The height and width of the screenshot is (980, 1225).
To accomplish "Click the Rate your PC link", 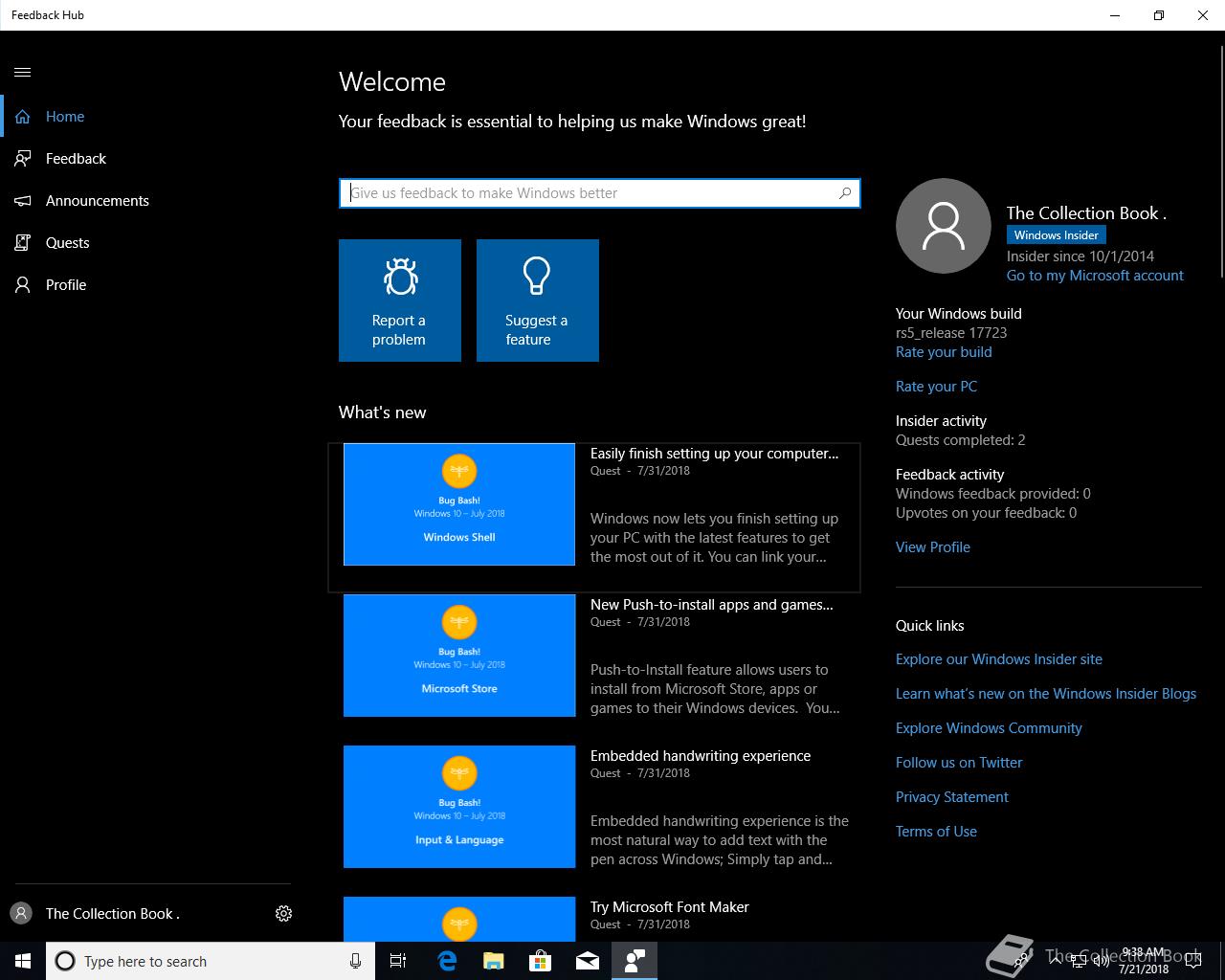I will point(936,387).
